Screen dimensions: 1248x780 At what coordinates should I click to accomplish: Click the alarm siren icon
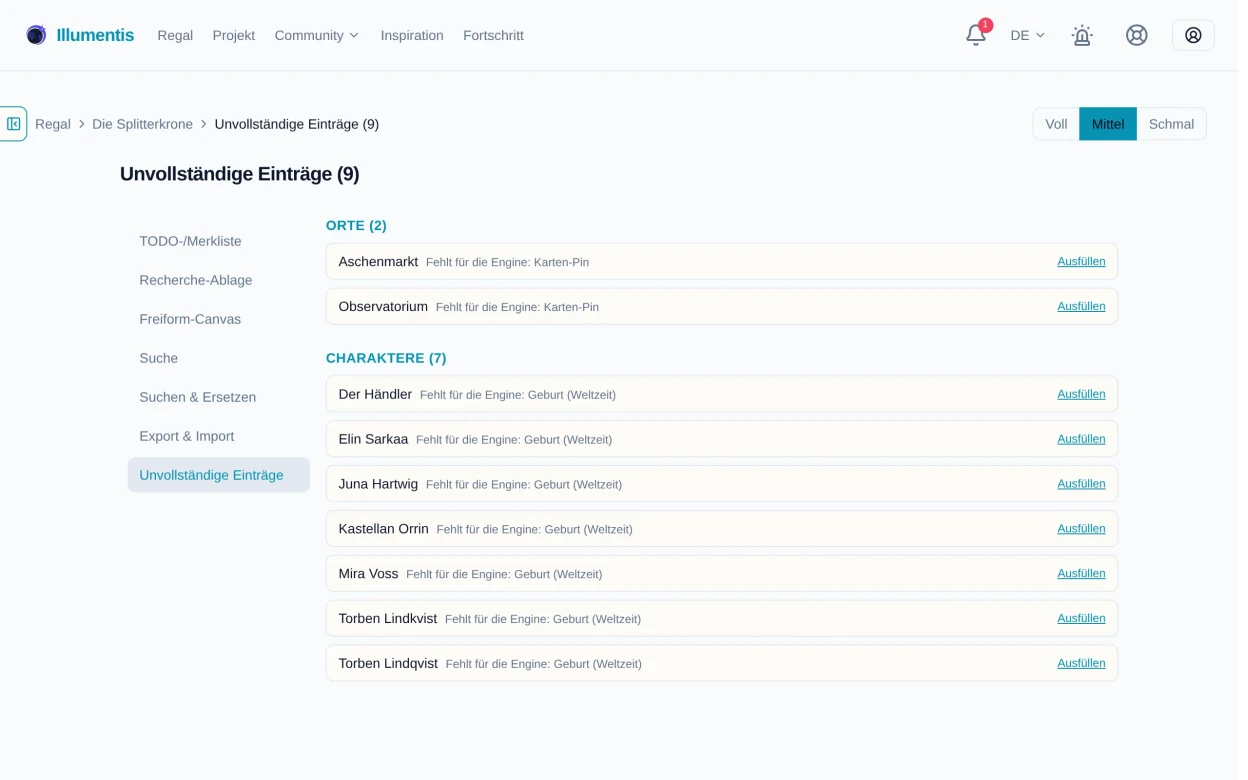tap(1082, 35)
